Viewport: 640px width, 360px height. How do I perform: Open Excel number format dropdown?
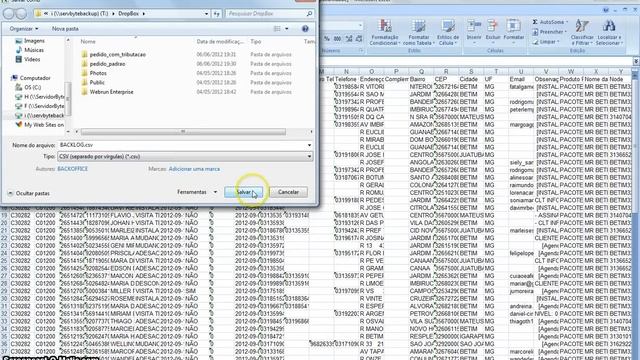pyautogui.click(x=360, y=26)
